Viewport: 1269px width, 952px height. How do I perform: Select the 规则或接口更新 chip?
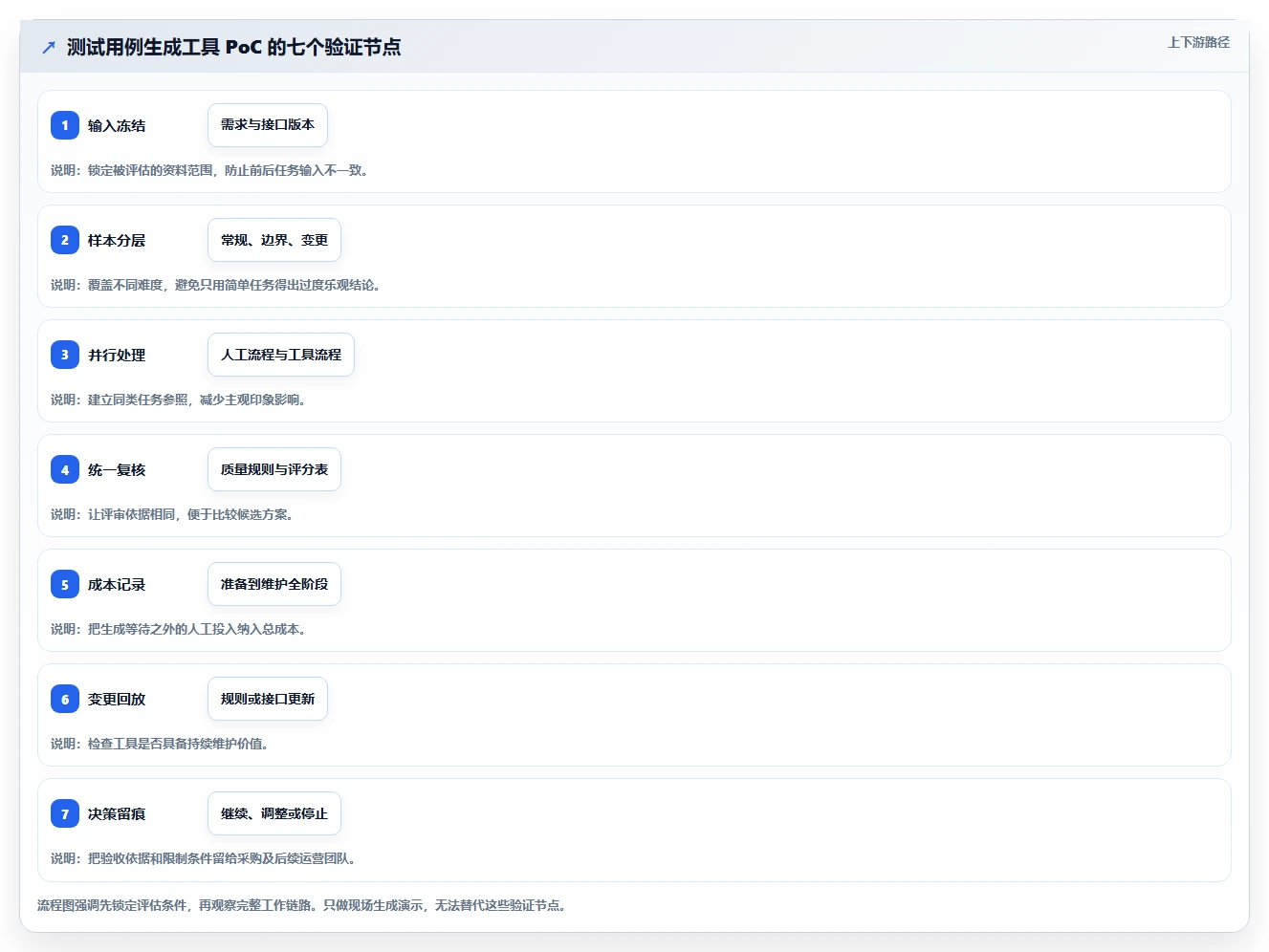[268, 699]
